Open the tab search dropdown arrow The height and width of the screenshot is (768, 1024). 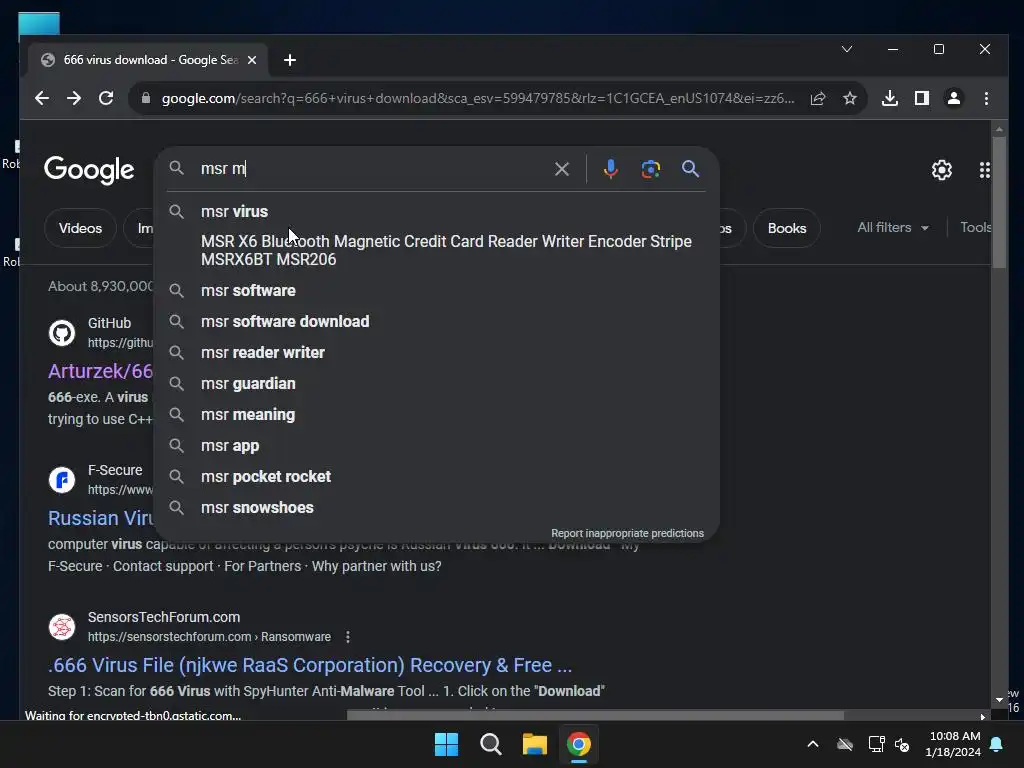coord(847,49)
